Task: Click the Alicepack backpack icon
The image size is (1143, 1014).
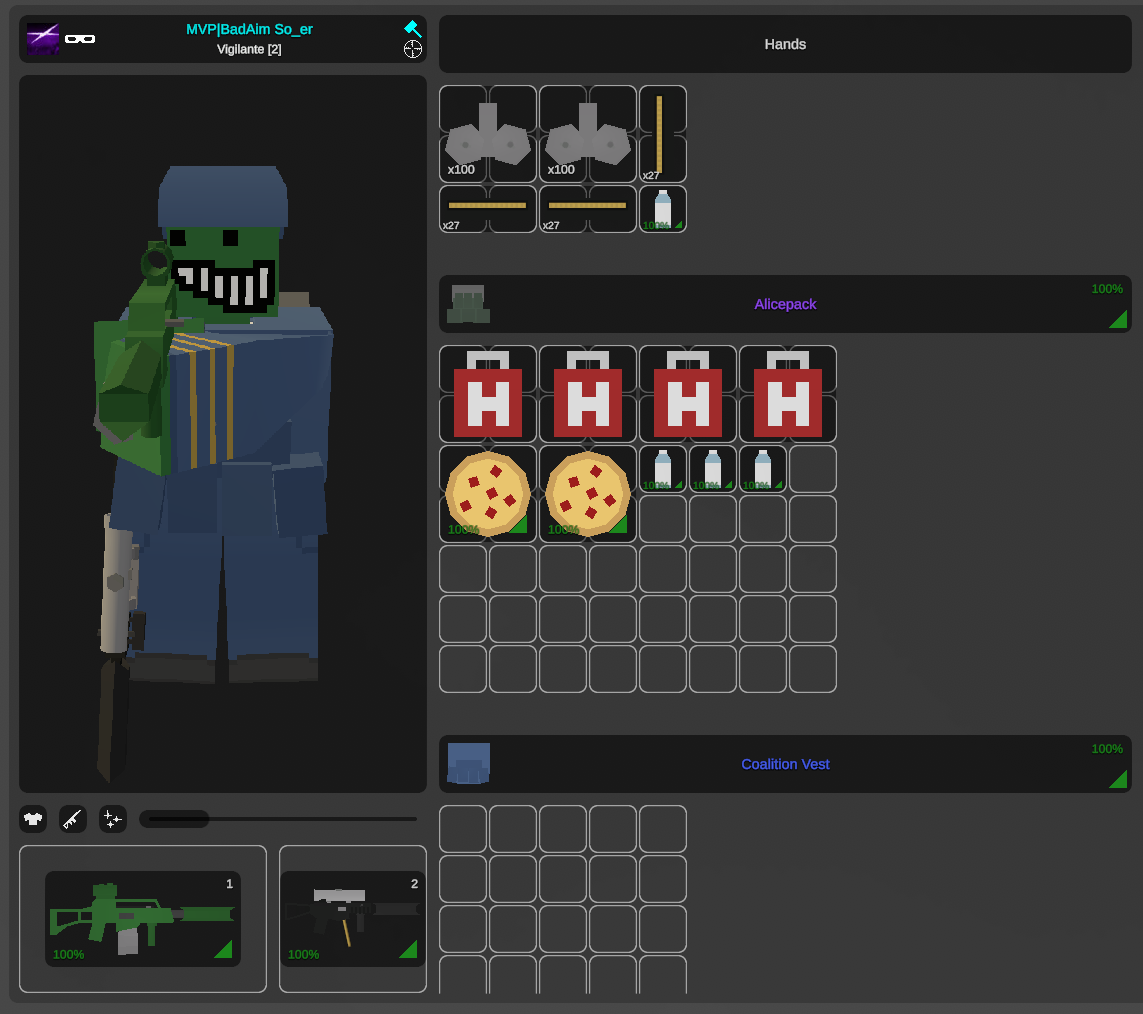Action: pyautogui.click(x=468, y=304)
